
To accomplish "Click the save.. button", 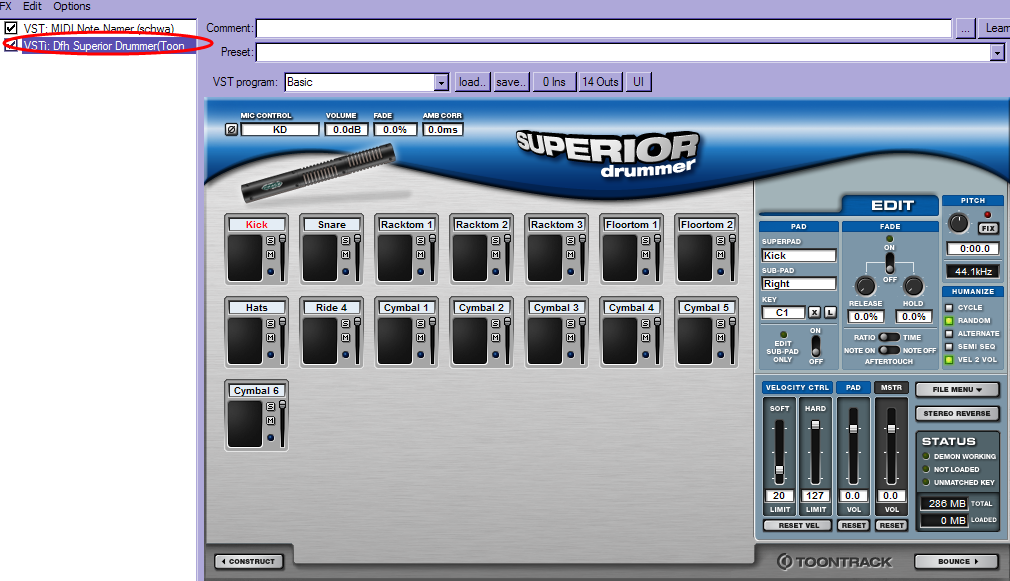I will [511, 82].
